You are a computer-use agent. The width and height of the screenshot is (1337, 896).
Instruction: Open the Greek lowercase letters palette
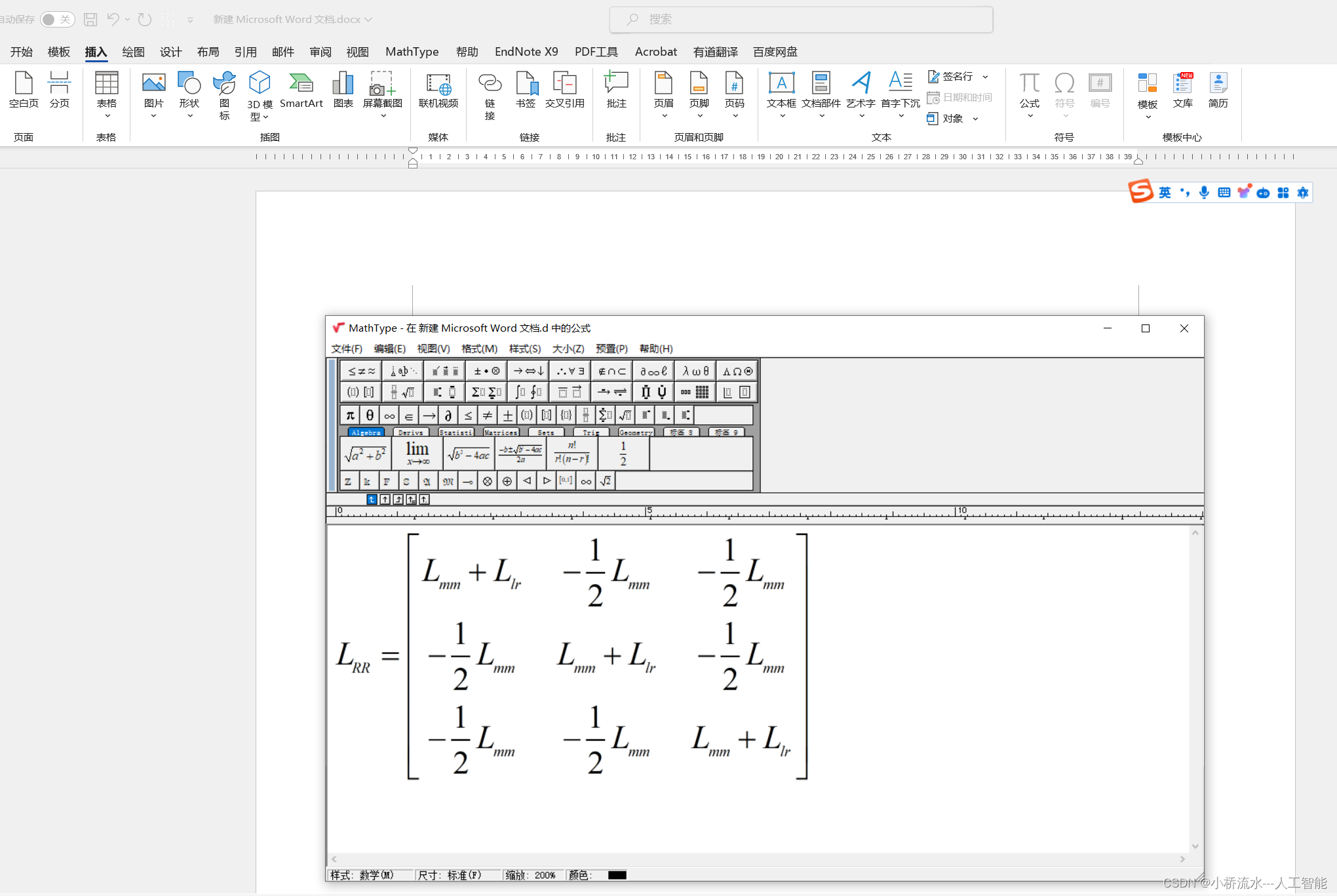point(695,371)
